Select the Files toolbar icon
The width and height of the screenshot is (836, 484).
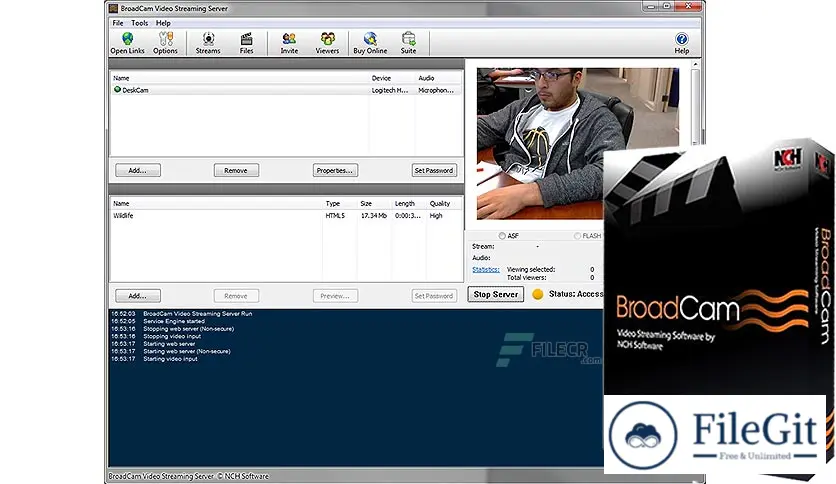click(246, 43)
